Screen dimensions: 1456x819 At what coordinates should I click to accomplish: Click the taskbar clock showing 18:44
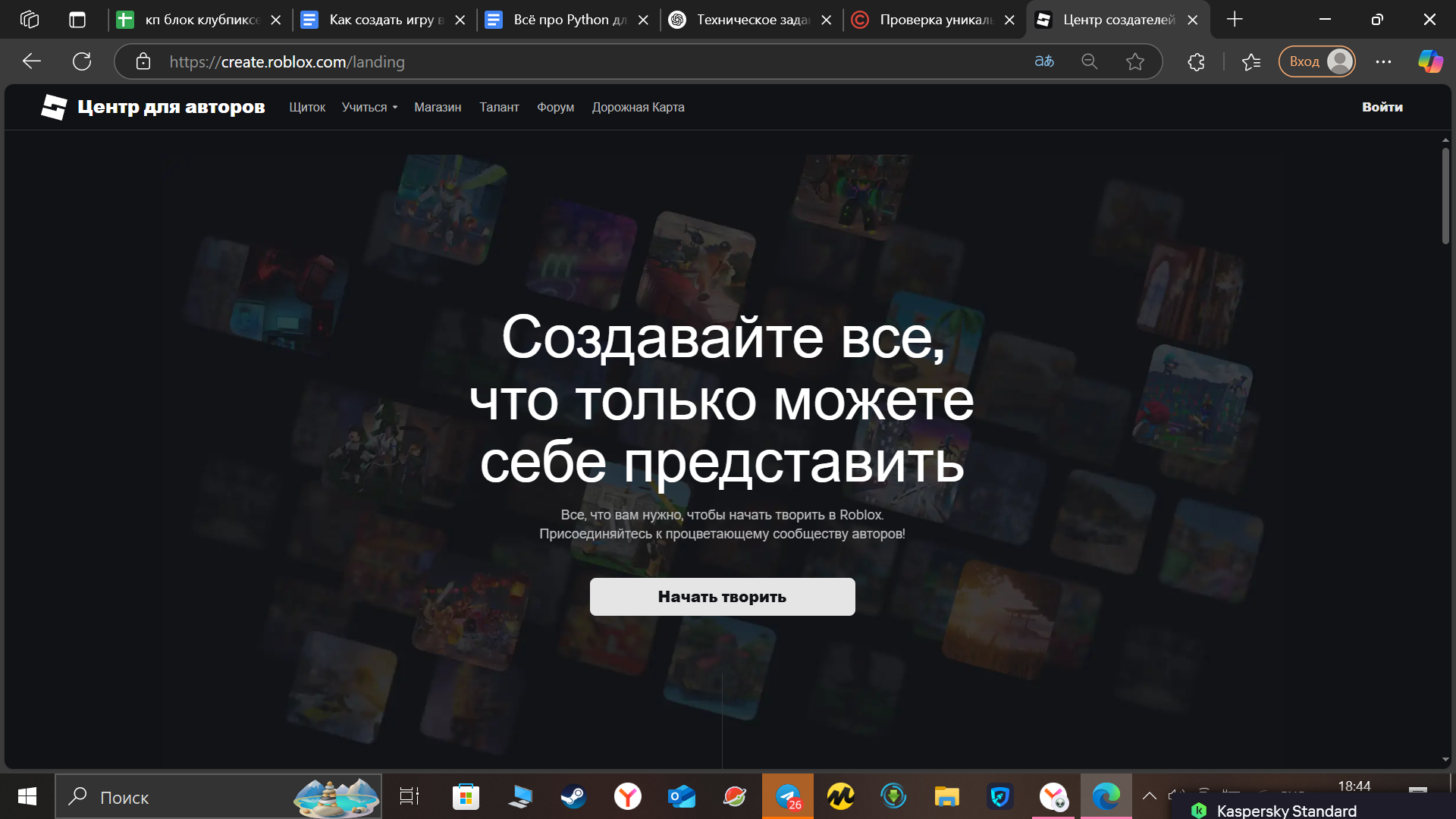coord(1354,786)
